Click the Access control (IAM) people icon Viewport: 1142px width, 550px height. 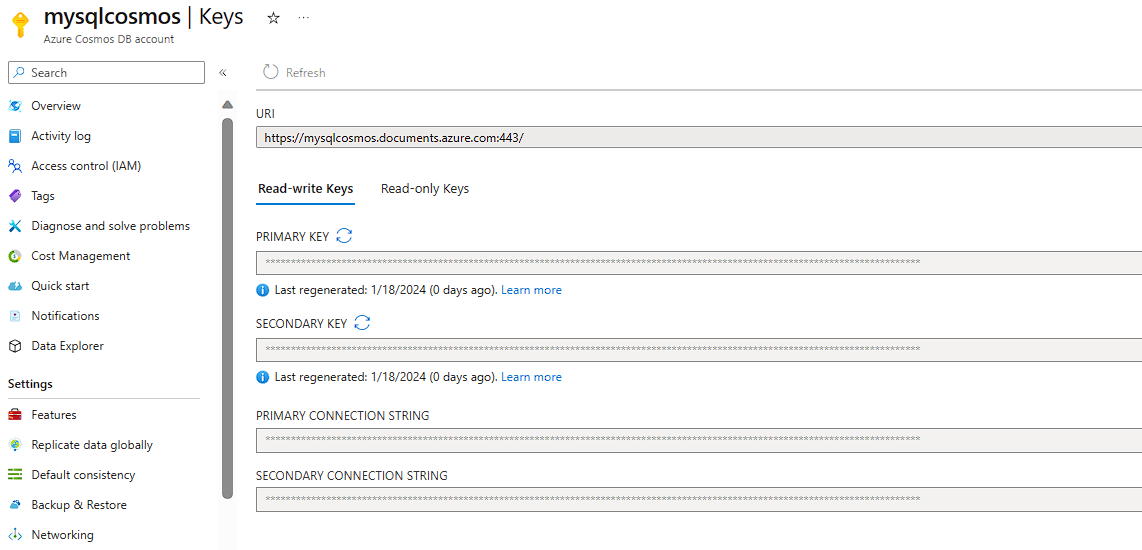15,166
